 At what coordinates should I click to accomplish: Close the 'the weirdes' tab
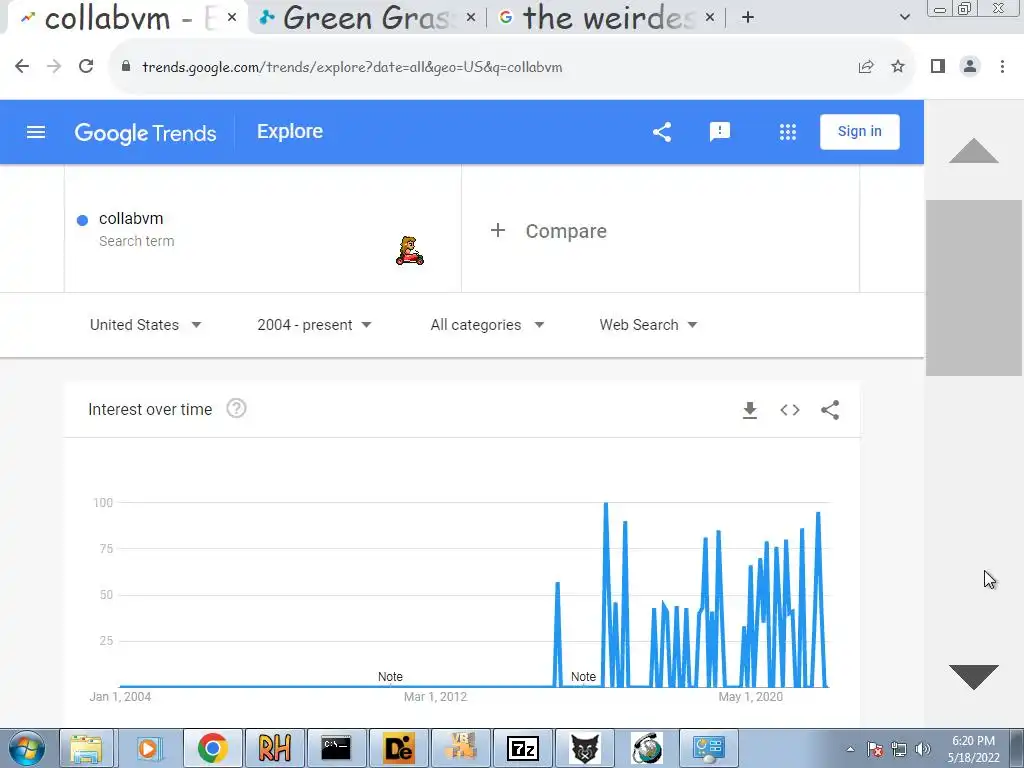pos(710,18)
